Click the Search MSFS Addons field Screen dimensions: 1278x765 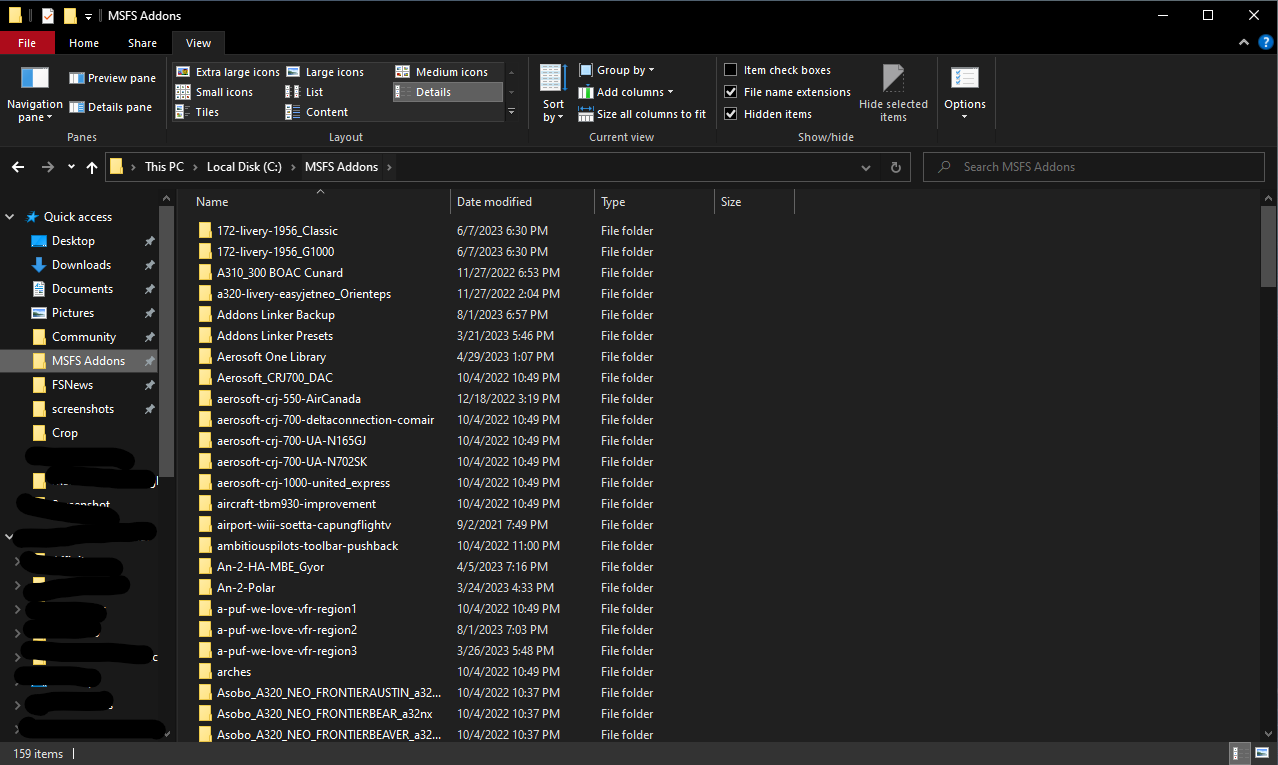1095,167
